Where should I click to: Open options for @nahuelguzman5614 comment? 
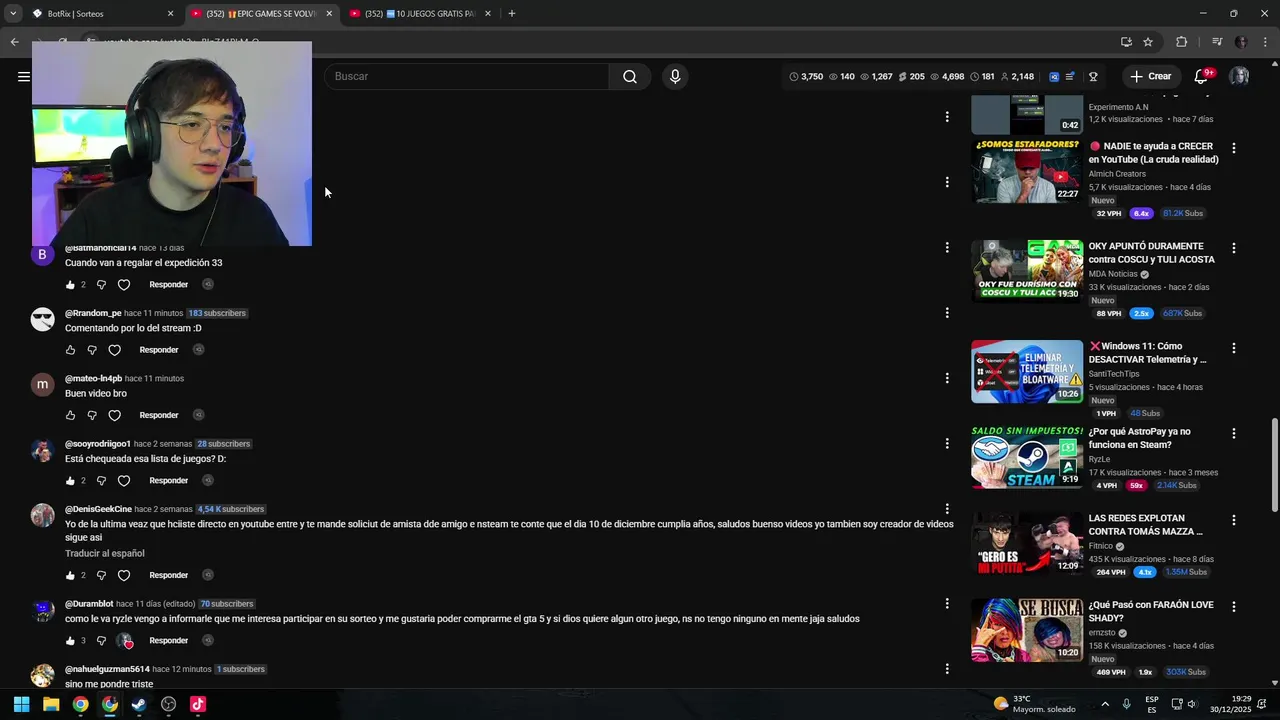tap(947, 669)
